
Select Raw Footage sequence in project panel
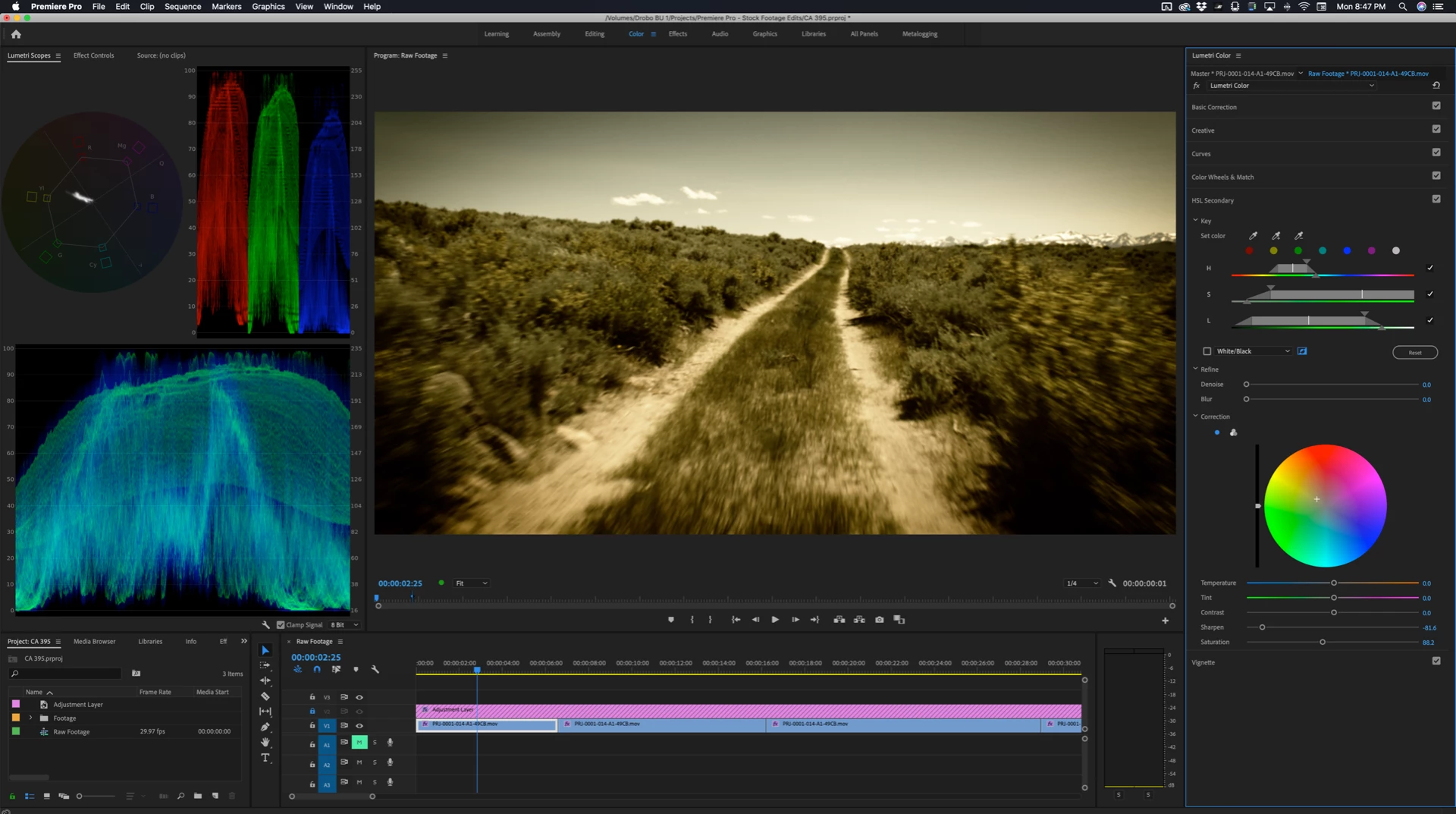pyautogui.click(x=71, y=732)
